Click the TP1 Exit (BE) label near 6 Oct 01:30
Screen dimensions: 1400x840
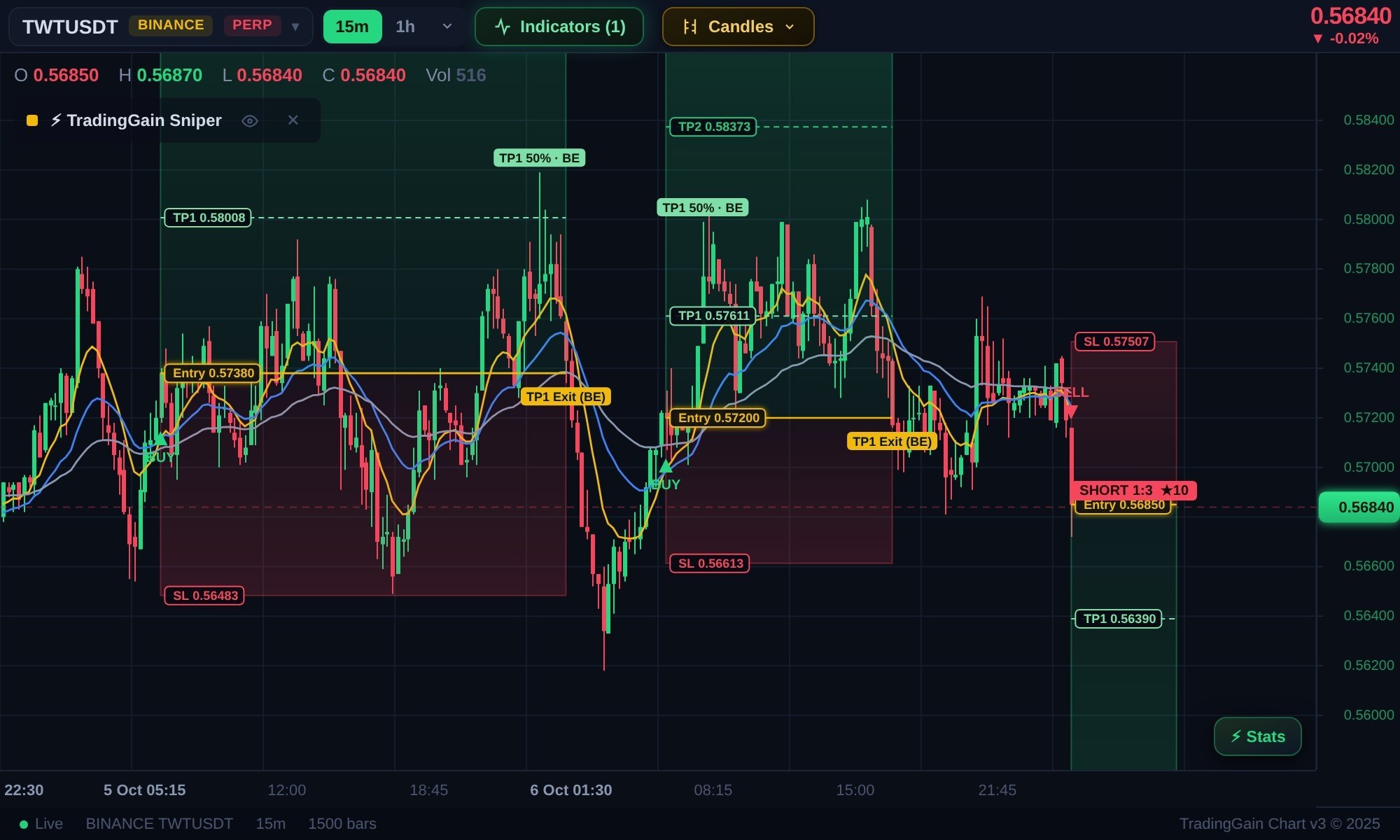click(566, 397)
